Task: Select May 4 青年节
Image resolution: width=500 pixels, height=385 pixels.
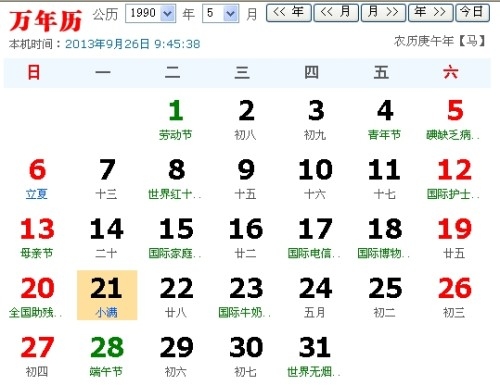Action: click(x=385, y=119)
